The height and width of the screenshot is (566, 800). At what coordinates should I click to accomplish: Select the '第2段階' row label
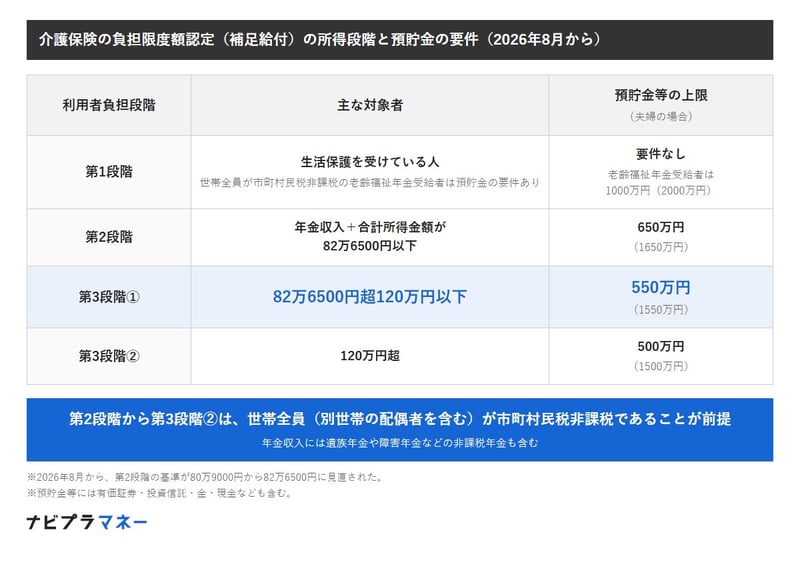pos(109,237)
